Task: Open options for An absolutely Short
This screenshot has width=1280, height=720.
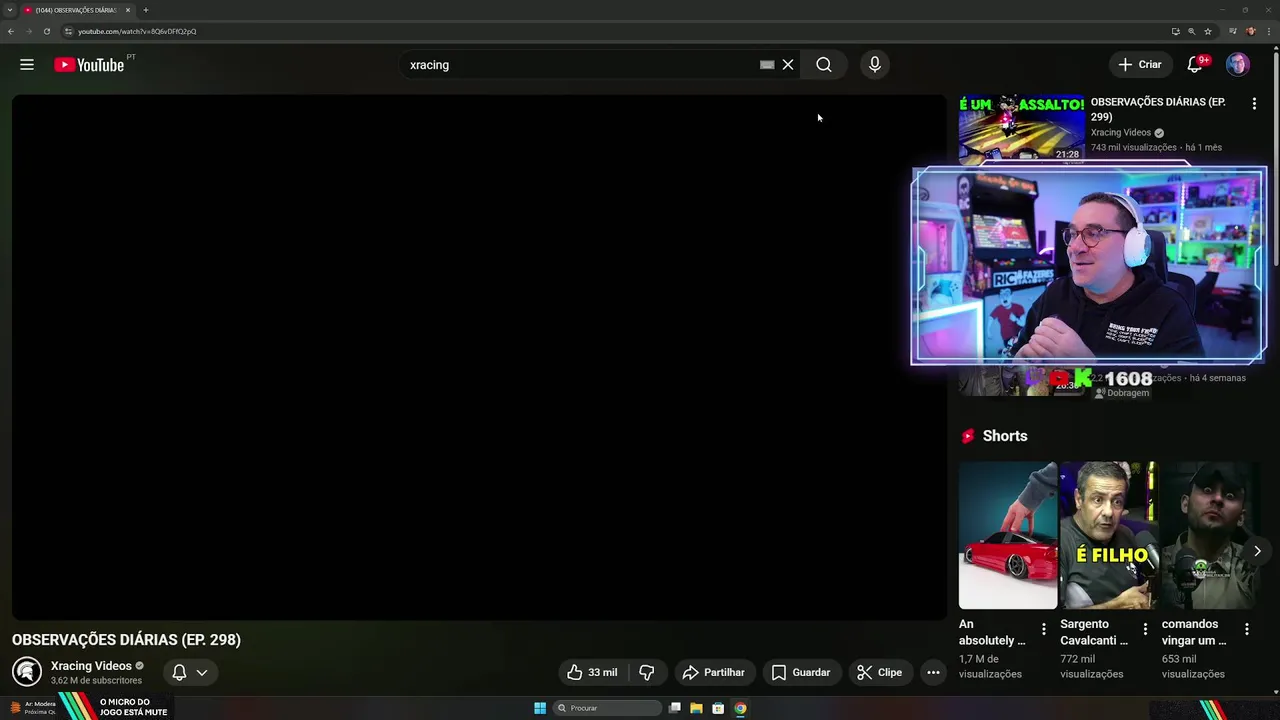Action: (x=1044, y=629)
